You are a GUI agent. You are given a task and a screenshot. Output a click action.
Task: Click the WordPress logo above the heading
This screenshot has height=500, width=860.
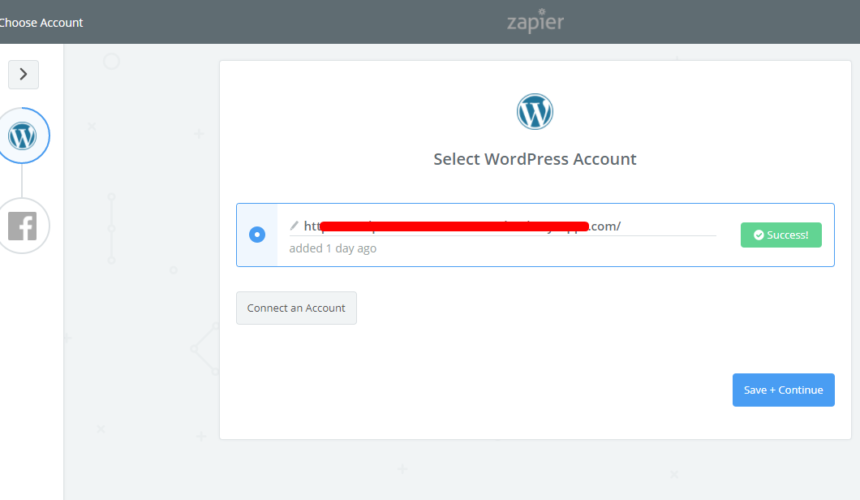coord(535,112)
